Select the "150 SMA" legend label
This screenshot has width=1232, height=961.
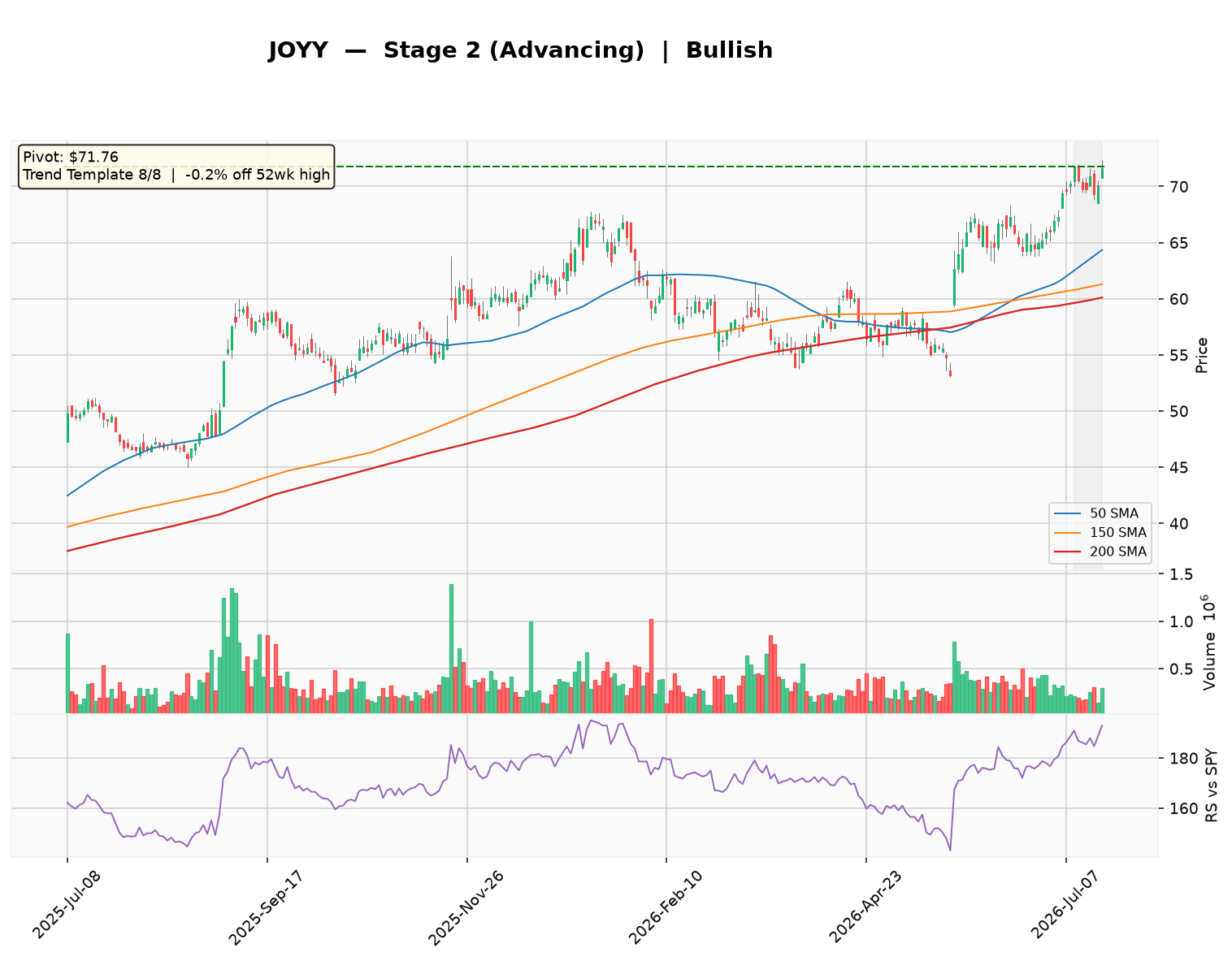point(1118,533)
